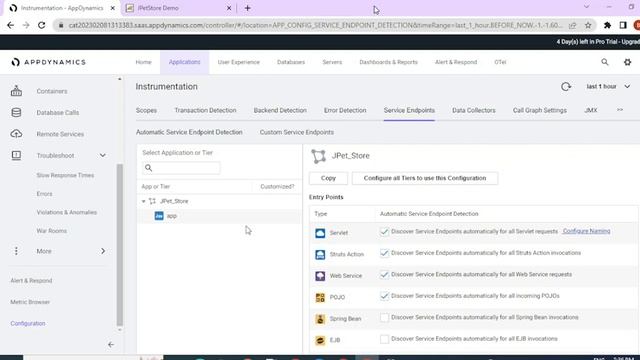Click the EJB icon
The image size is (640, 360).
[320, 340]
